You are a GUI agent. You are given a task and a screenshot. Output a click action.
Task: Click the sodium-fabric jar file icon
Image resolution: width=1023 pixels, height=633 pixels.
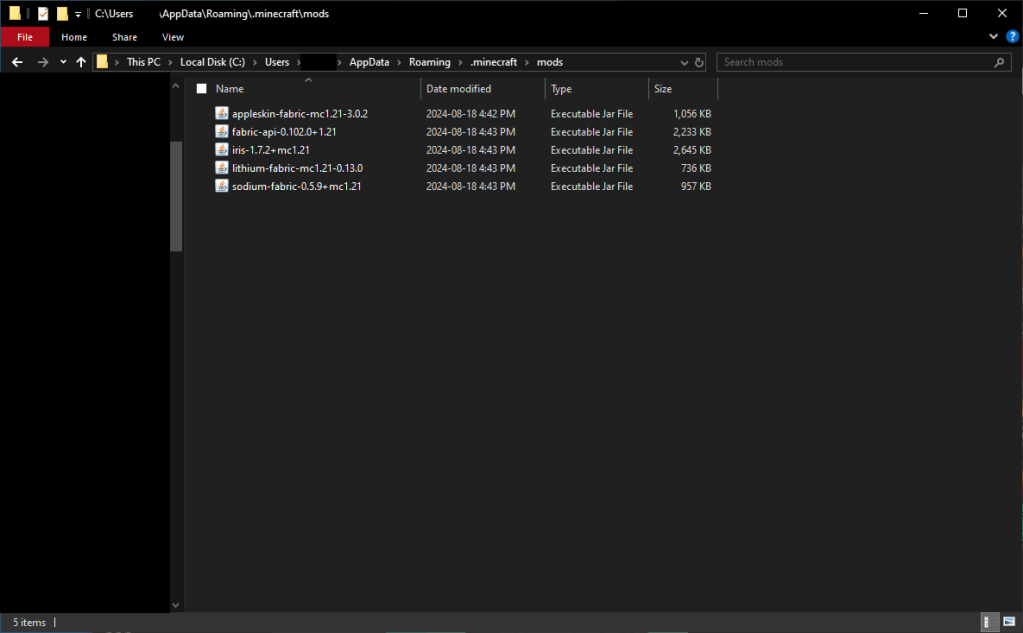[x=222, y=186]
